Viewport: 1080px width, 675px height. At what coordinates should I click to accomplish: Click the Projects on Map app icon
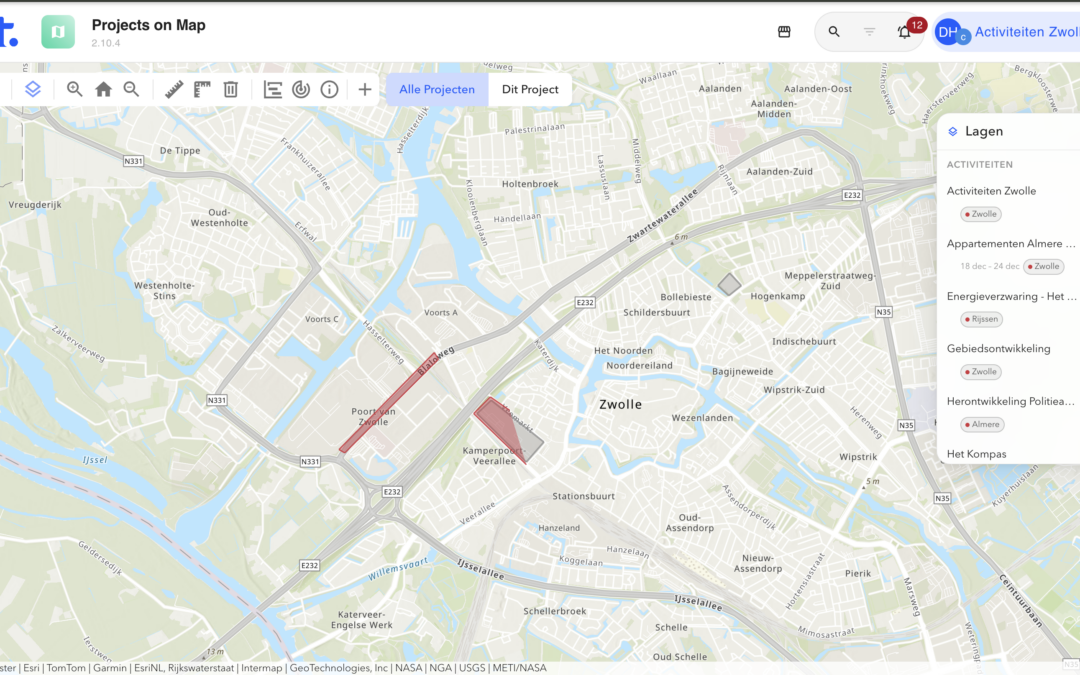58,32
